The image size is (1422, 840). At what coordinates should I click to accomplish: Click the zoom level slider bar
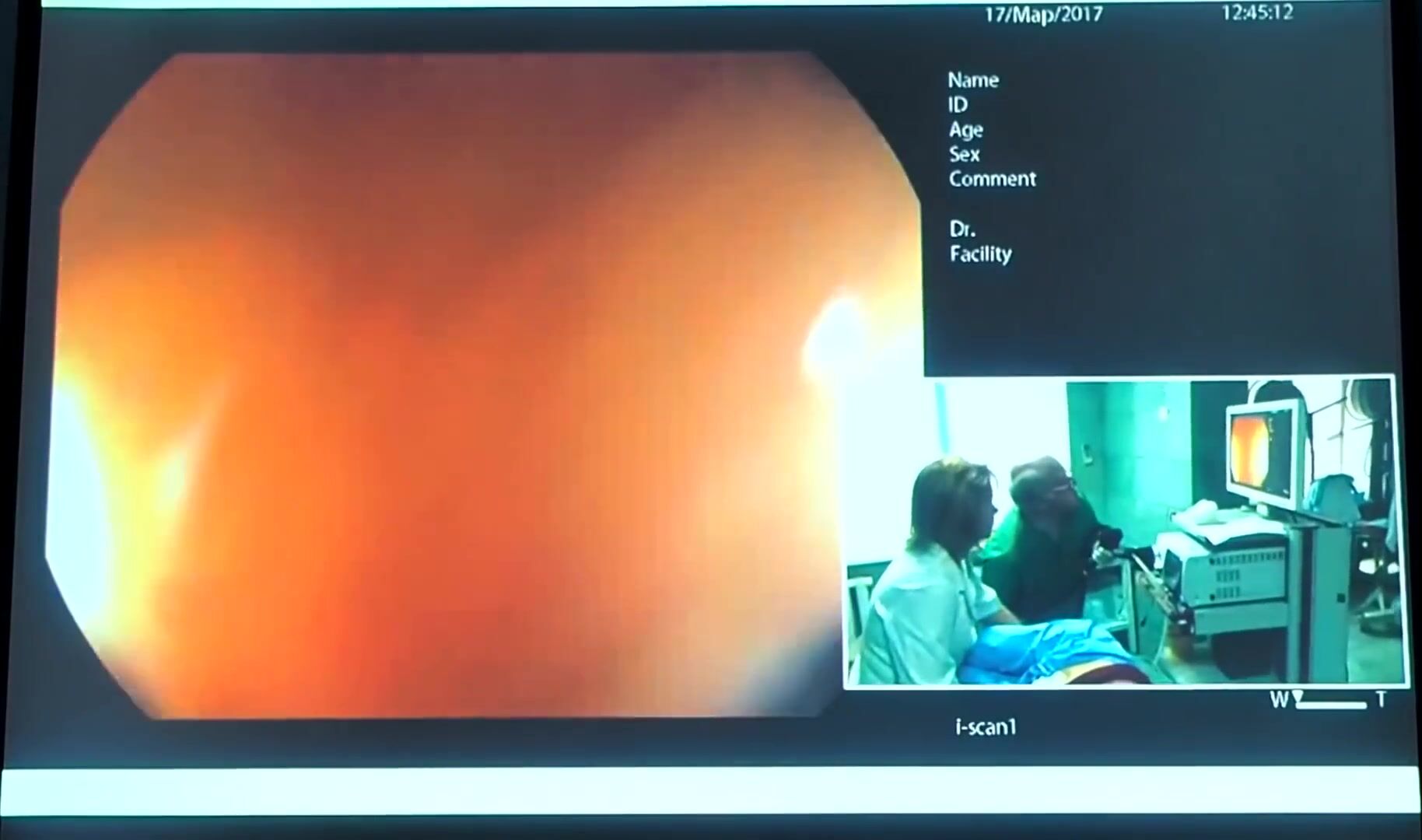(x=1332, y=705)
